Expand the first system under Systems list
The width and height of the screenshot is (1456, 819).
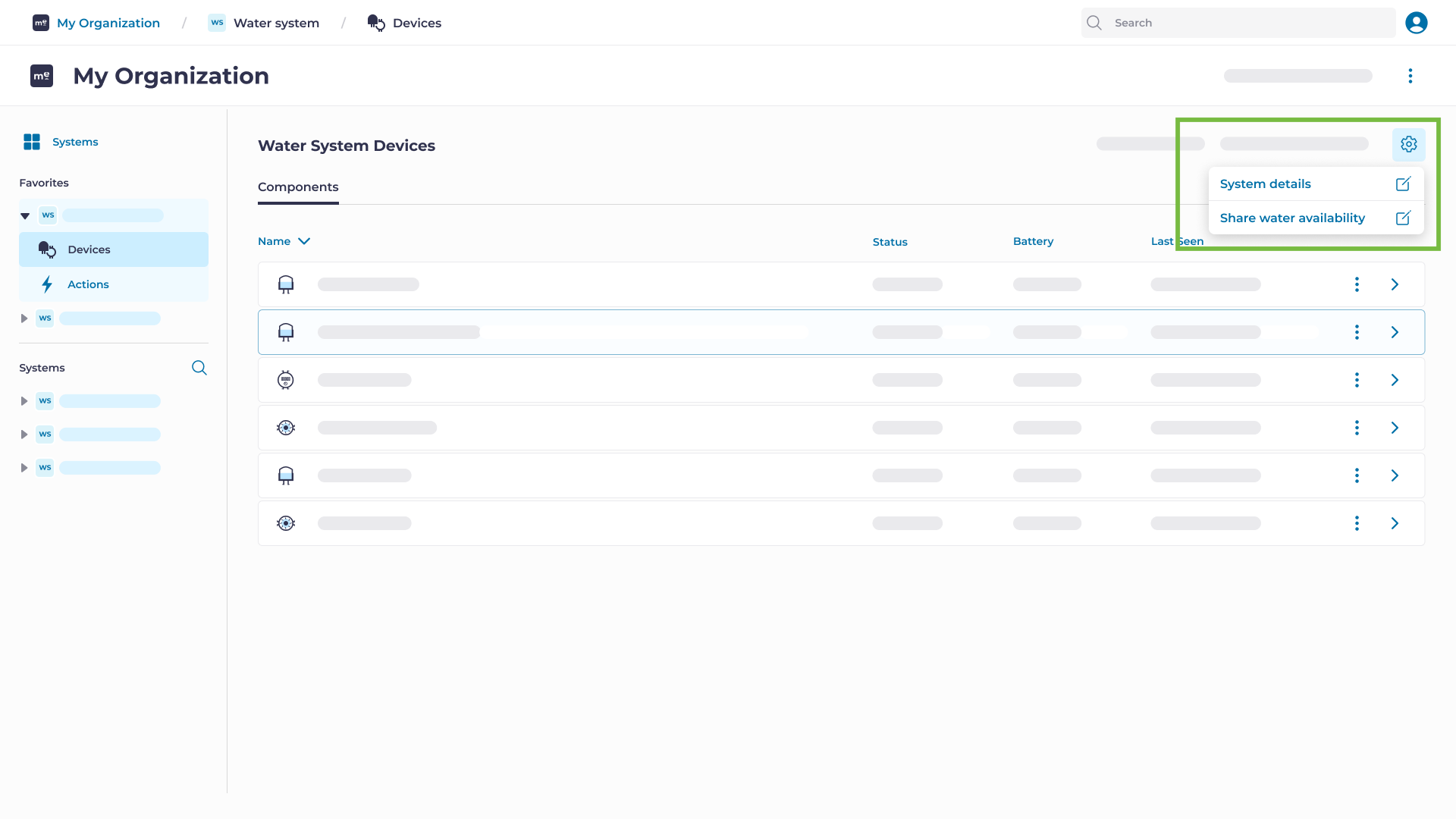point(24,401)
